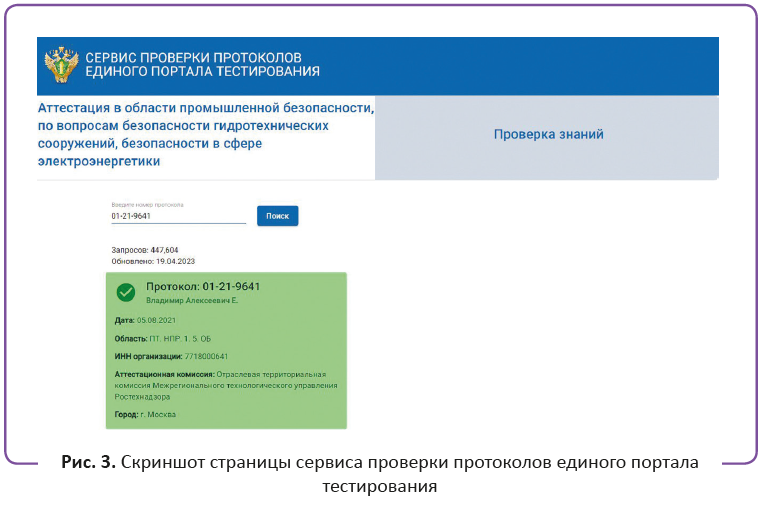Click the 'Введите номер протокола' field label

[x=147, y=205]
